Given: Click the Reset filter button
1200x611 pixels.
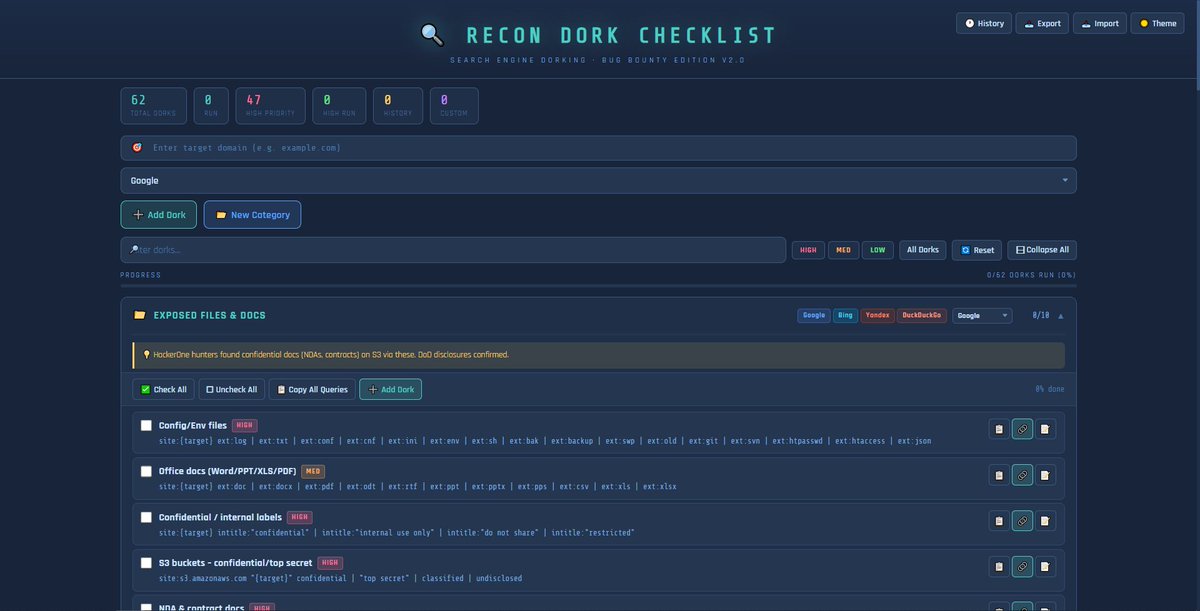Looking at the screenshot, I should pyautogui.click(x=977, y=250).
